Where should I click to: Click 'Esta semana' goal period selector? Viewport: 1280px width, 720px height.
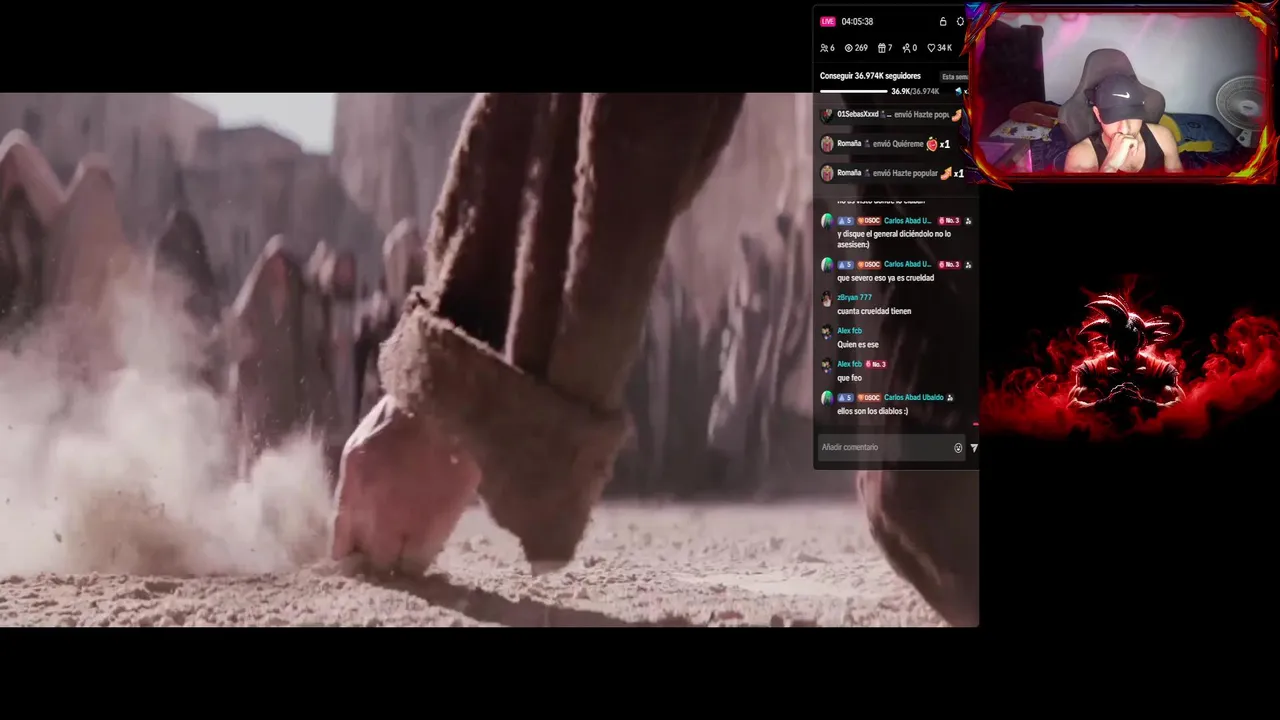pos(955,76)
